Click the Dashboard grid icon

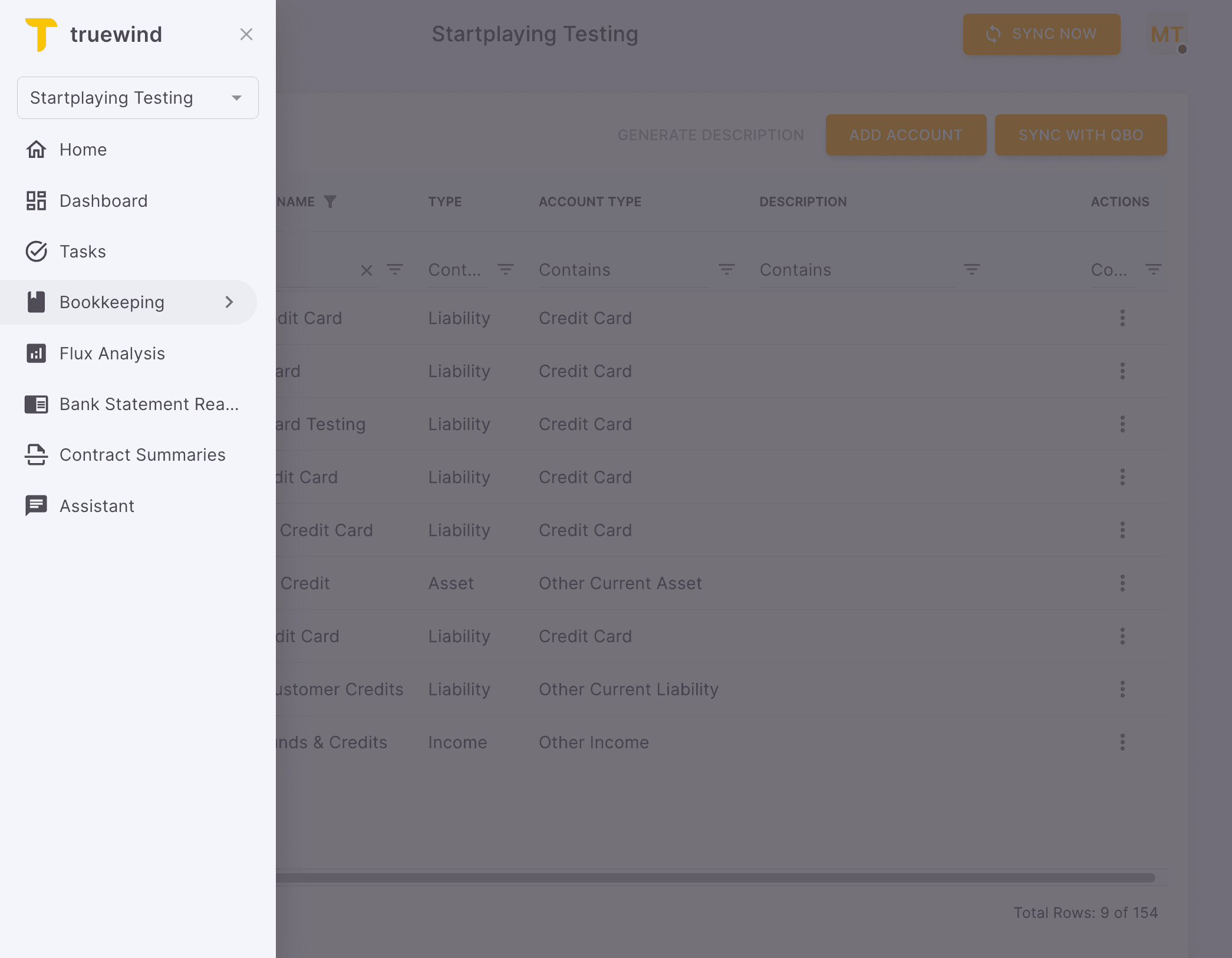[x=37, y=200]
